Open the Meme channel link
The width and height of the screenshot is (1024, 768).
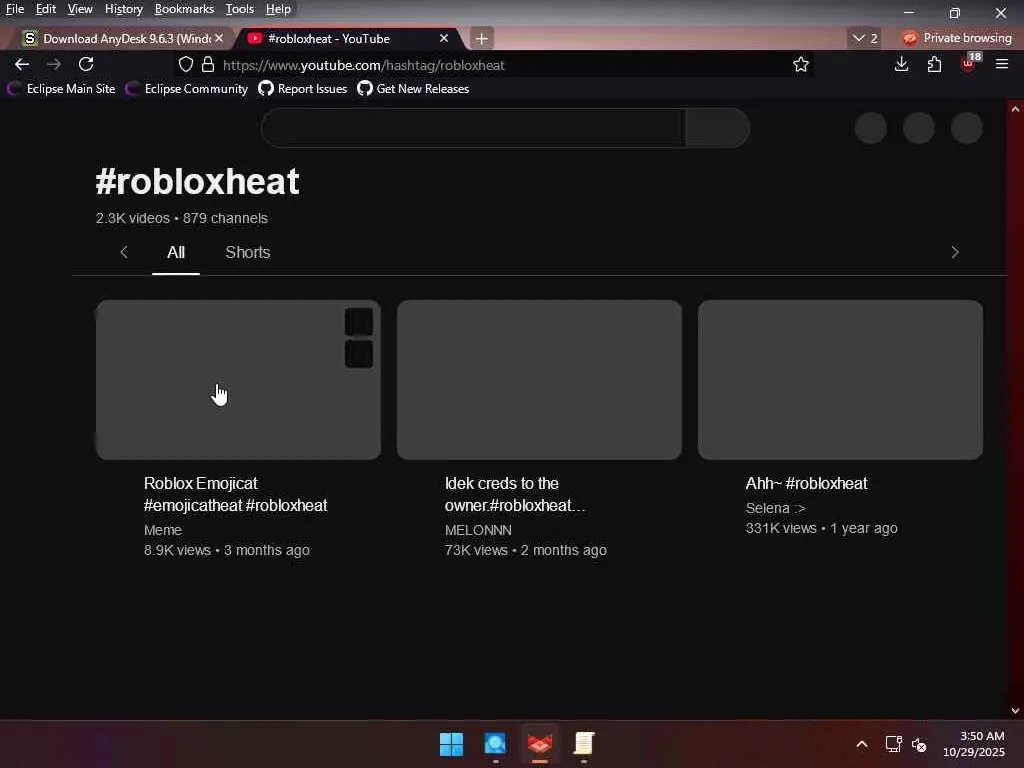[163, 530]
